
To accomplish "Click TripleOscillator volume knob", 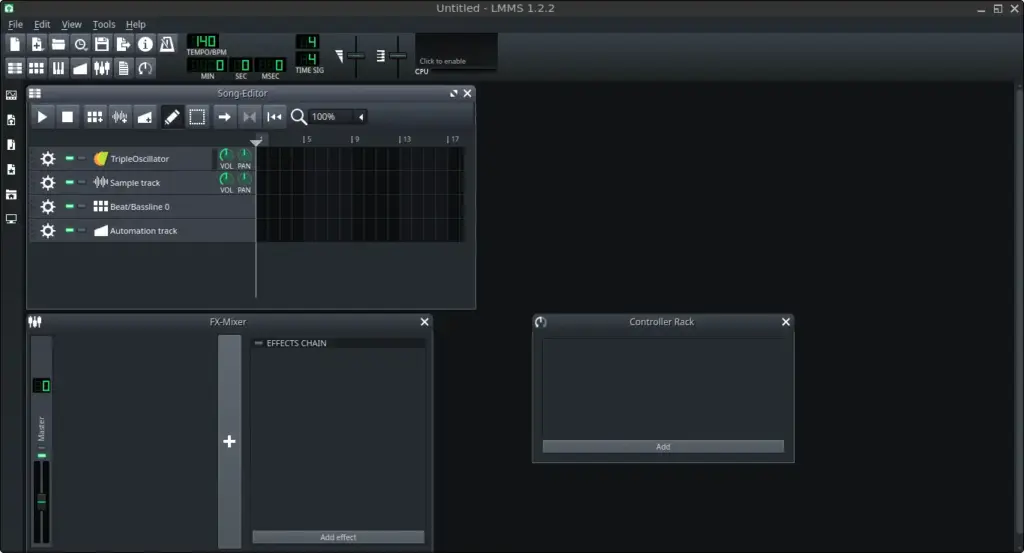I will click(x=226, y=155).
